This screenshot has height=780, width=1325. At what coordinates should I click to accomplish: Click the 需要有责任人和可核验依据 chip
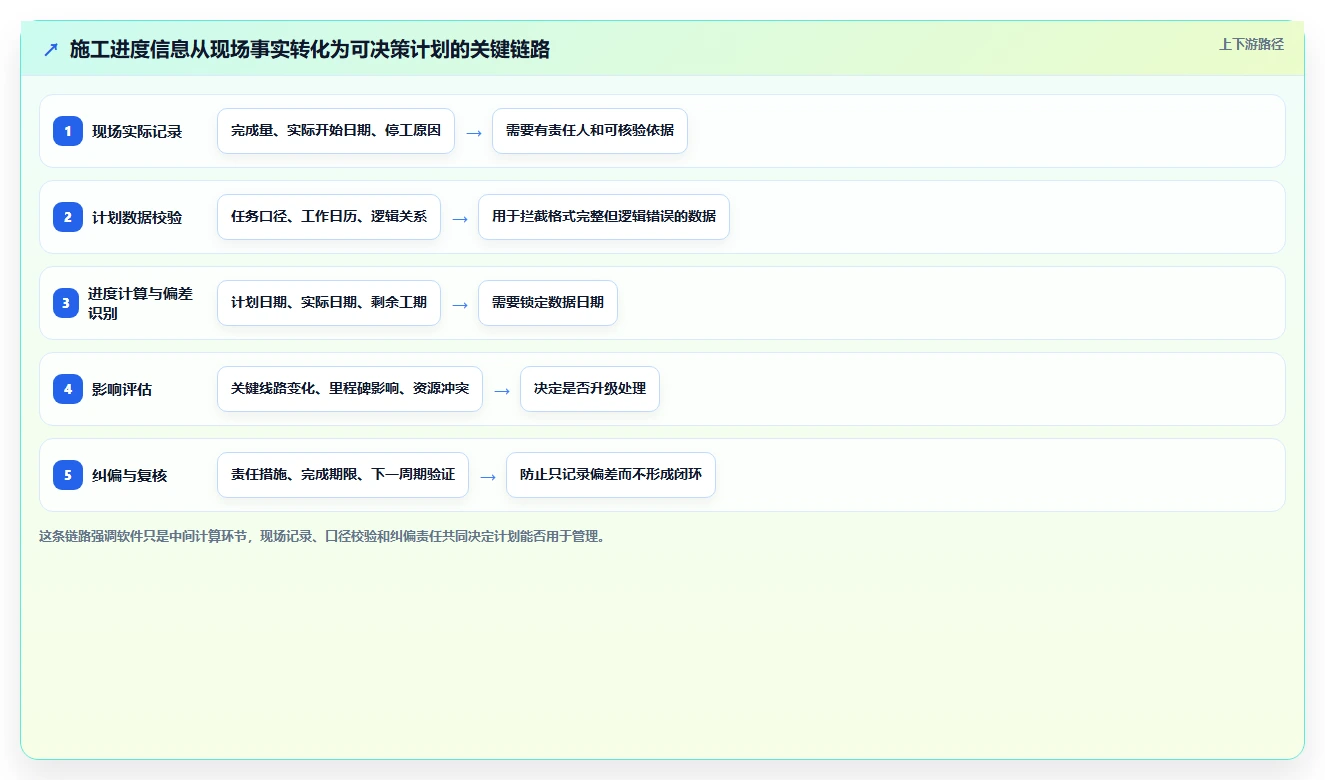(590, 131)
